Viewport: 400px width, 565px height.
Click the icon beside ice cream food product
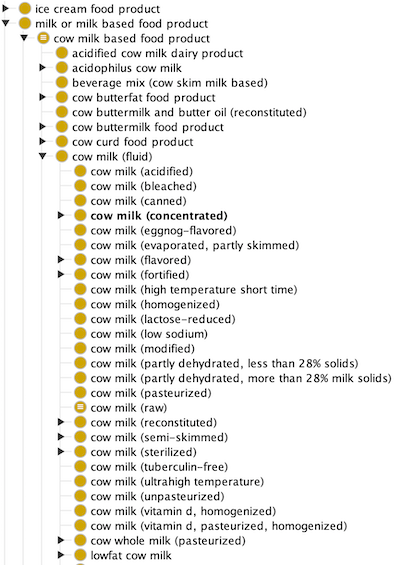(25, 8)
